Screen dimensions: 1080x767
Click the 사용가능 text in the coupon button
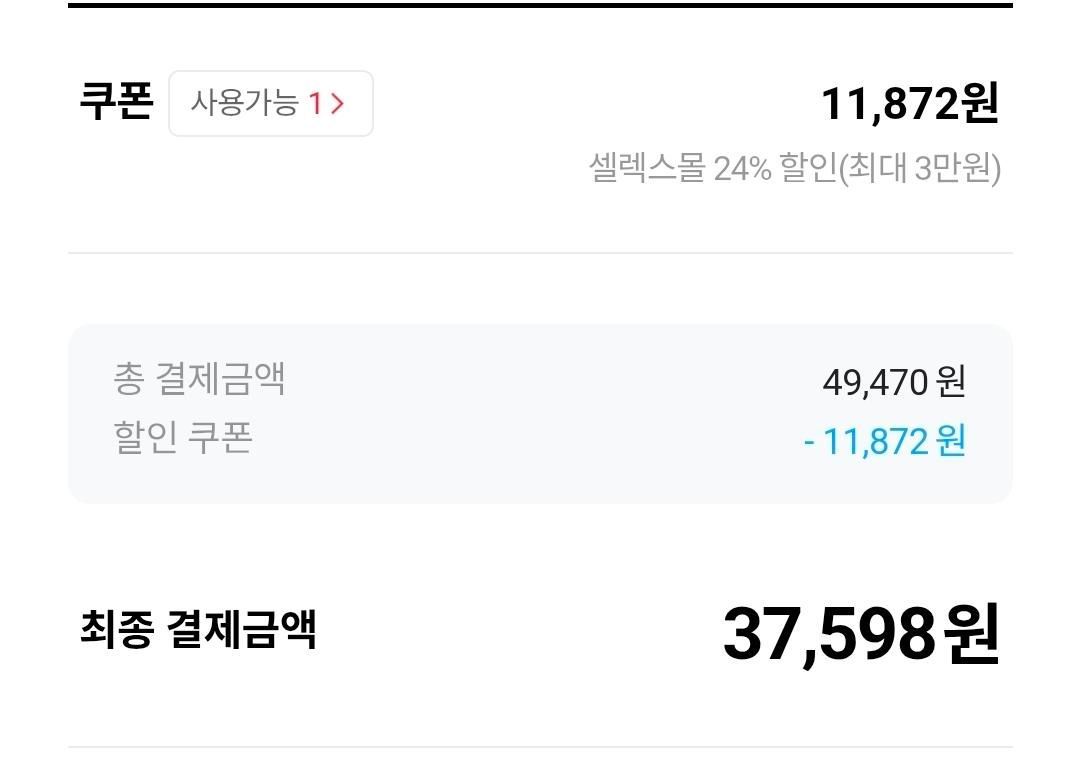(244, 103)
